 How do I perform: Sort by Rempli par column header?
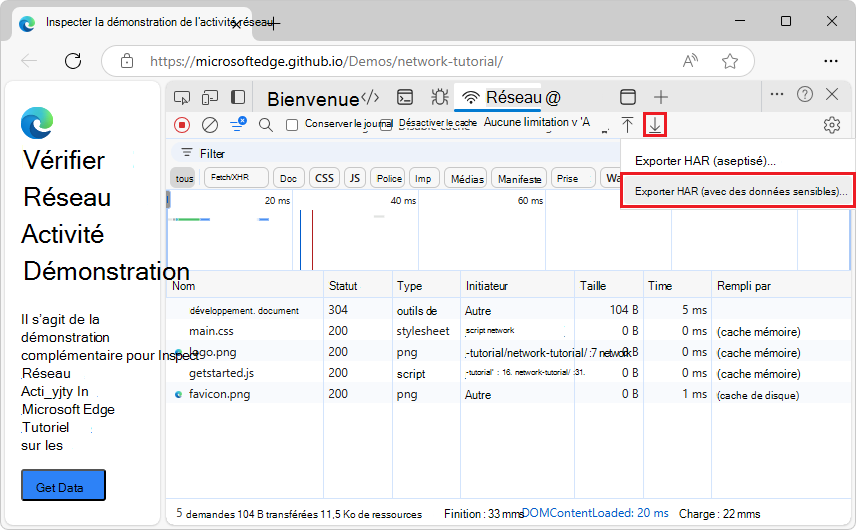tap(781, 285)
